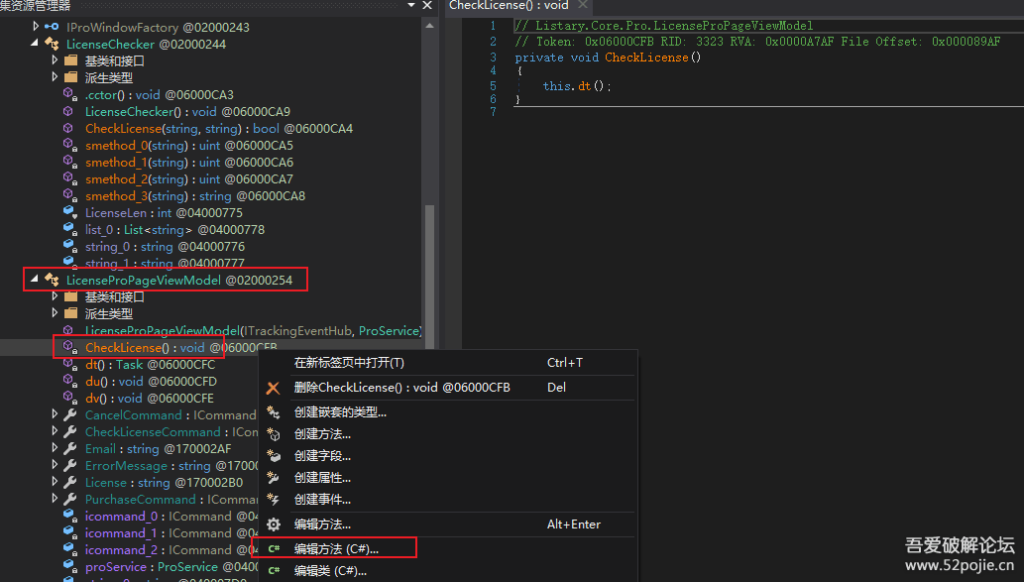This screenshot has height=582, width=1024.
Task: Click the wrench icon beside Email property
Action: coord(70,449)
